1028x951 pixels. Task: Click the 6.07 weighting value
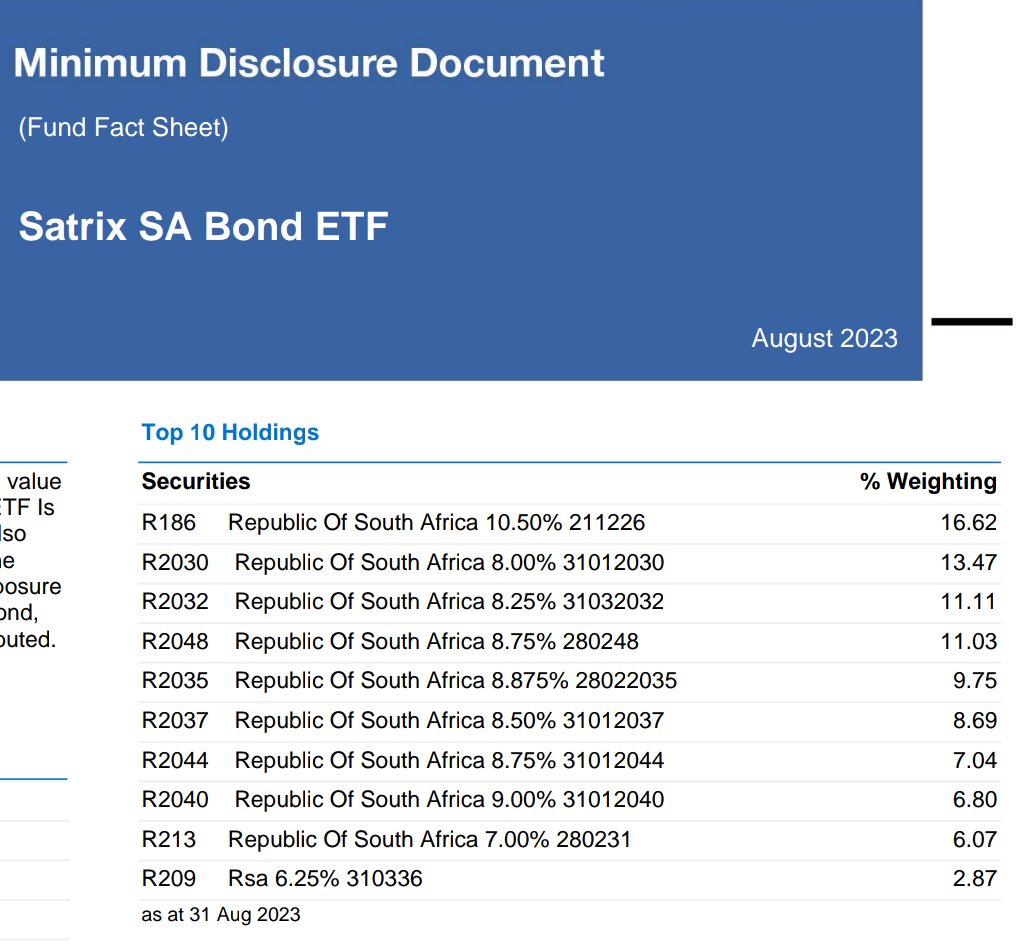pos(975,840)
